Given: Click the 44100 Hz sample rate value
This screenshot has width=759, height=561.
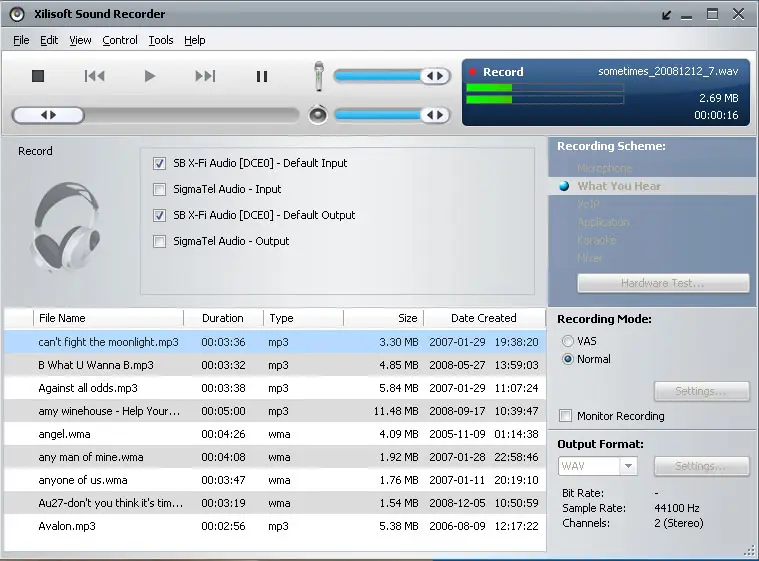Looking at the screenshot, I should coord(677,508).
